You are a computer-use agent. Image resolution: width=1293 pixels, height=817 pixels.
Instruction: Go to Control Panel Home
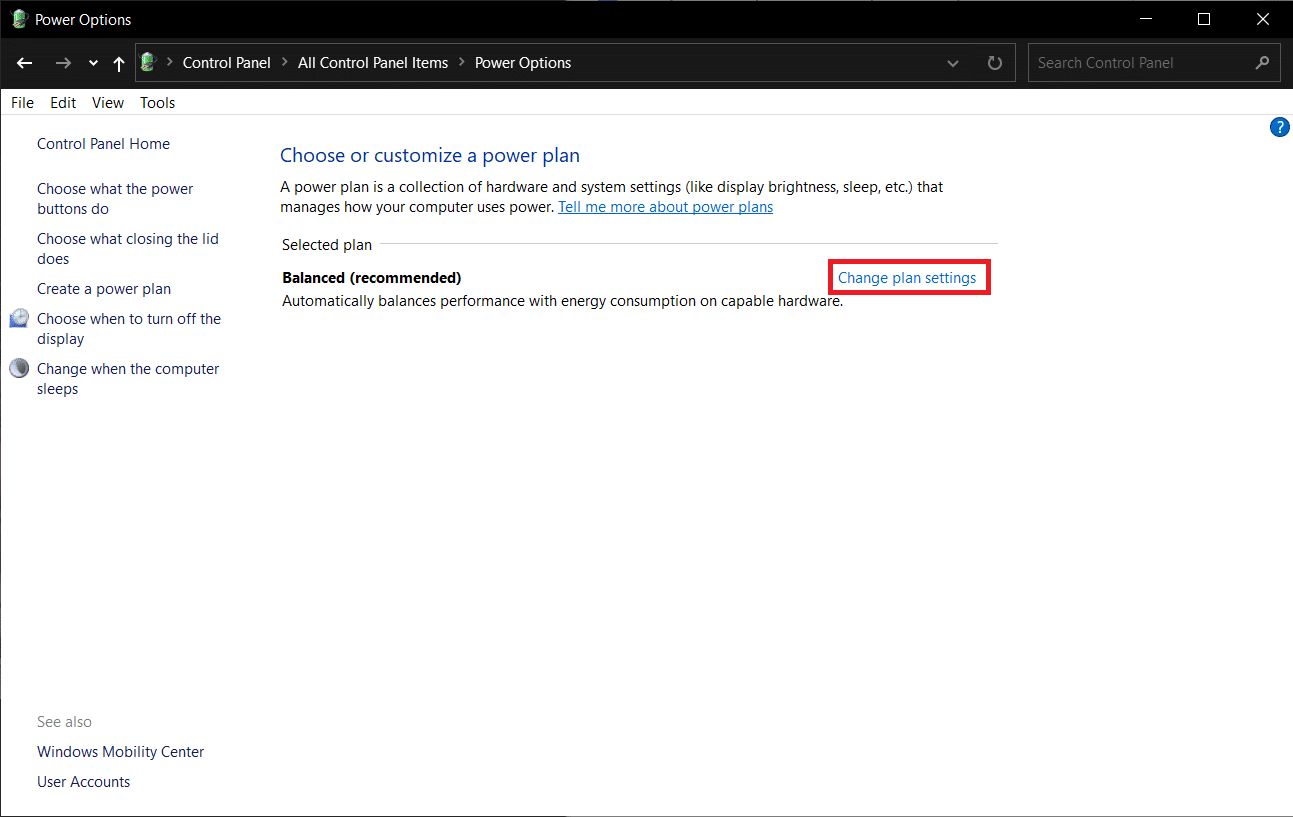point(103,143)
